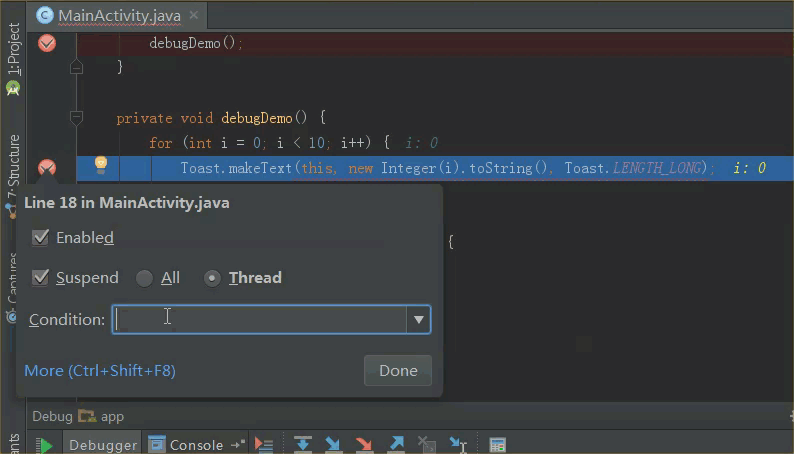Image resolution: width=794 pixels, height=454 pixels.
Task: Click the Step Out icon
Action: tap(396, 444)
